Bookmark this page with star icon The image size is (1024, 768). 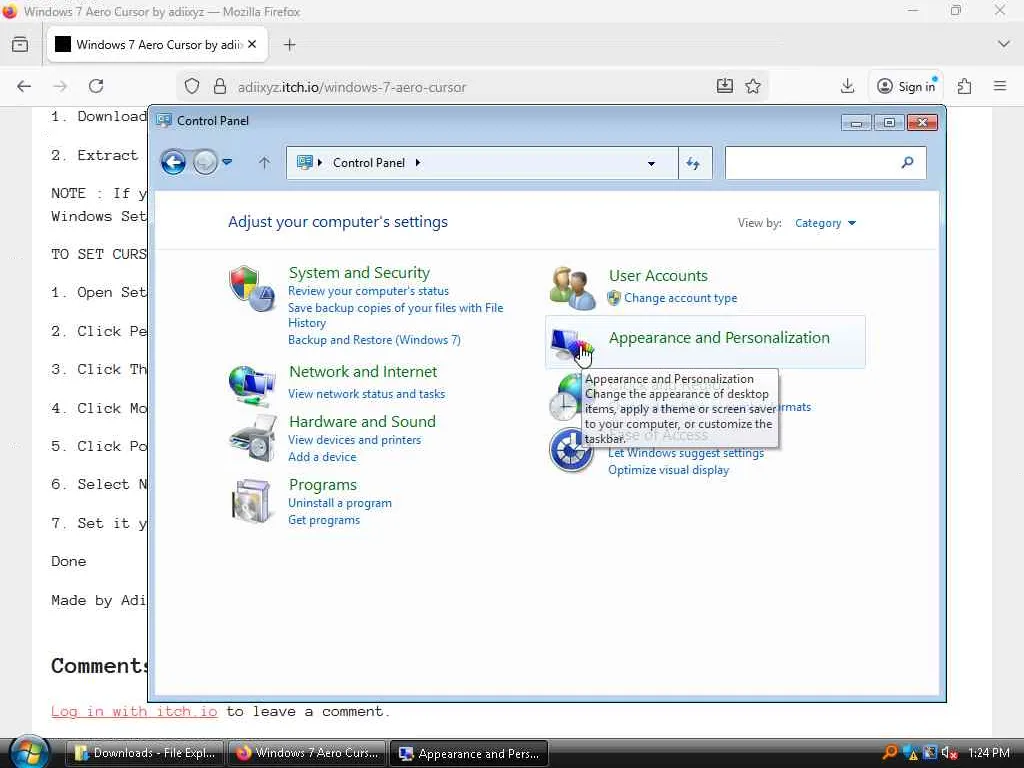[753, 86]
